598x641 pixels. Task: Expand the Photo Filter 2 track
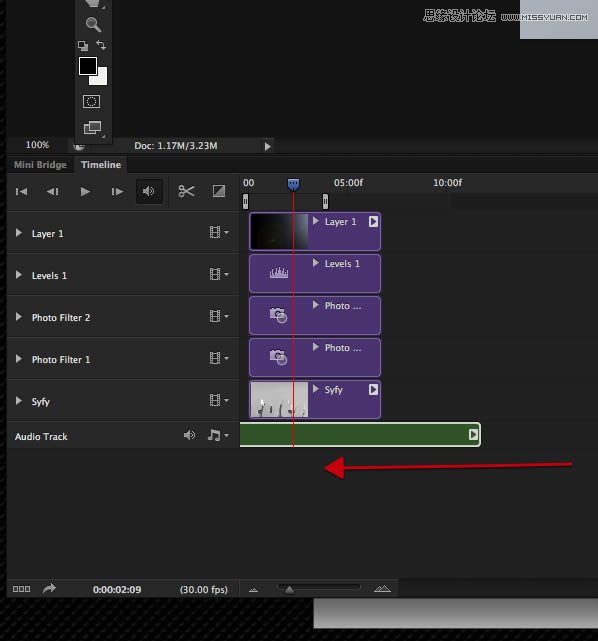click(x=18, y=317)
